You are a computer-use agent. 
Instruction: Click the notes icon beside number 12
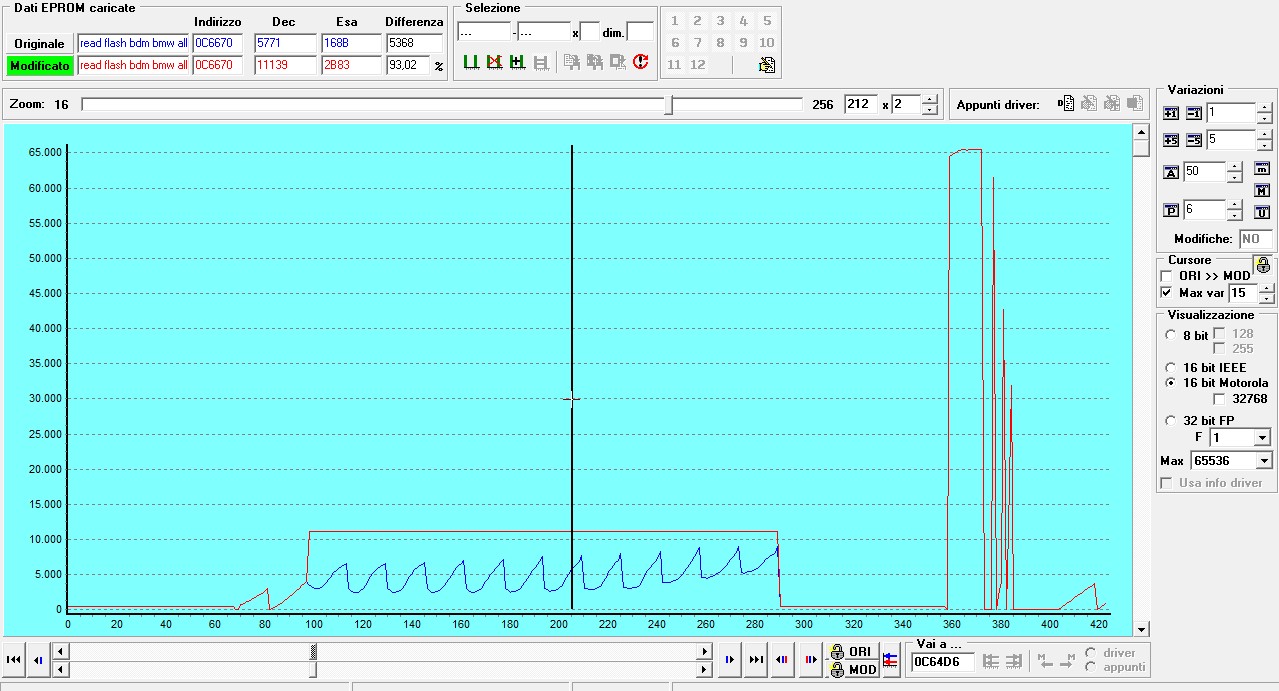coord(766,65)
